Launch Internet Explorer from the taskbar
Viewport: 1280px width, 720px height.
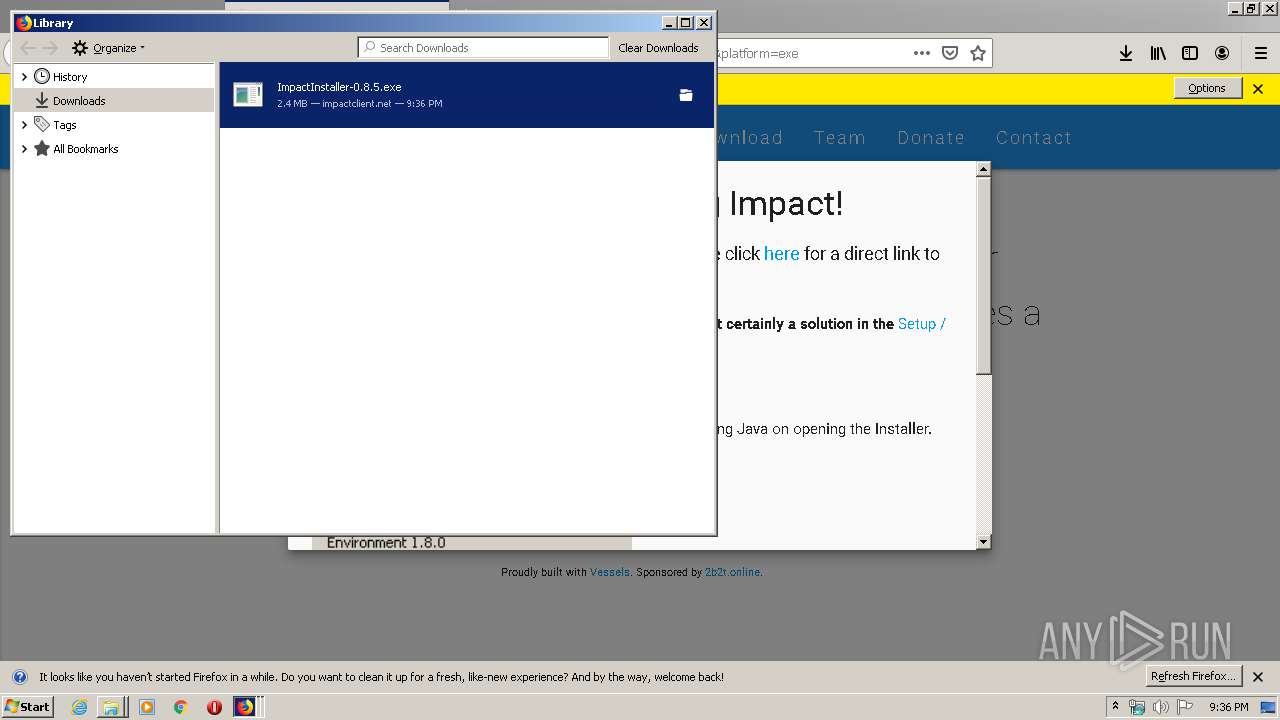pyautogui.click(x=80, y=707)
